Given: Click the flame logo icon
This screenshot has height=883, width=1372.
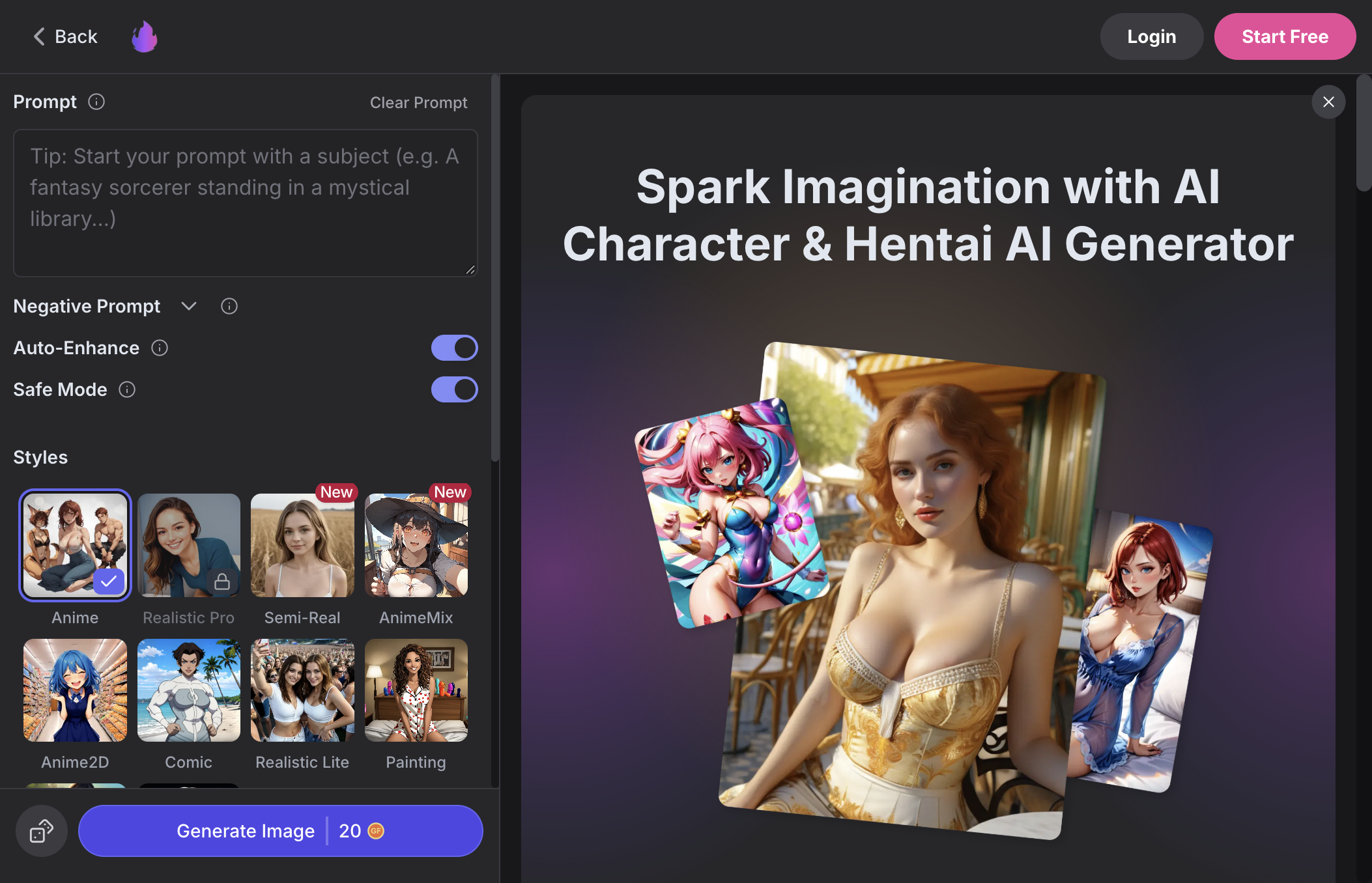Looking at the screenshot, I should tap(144, 36).
